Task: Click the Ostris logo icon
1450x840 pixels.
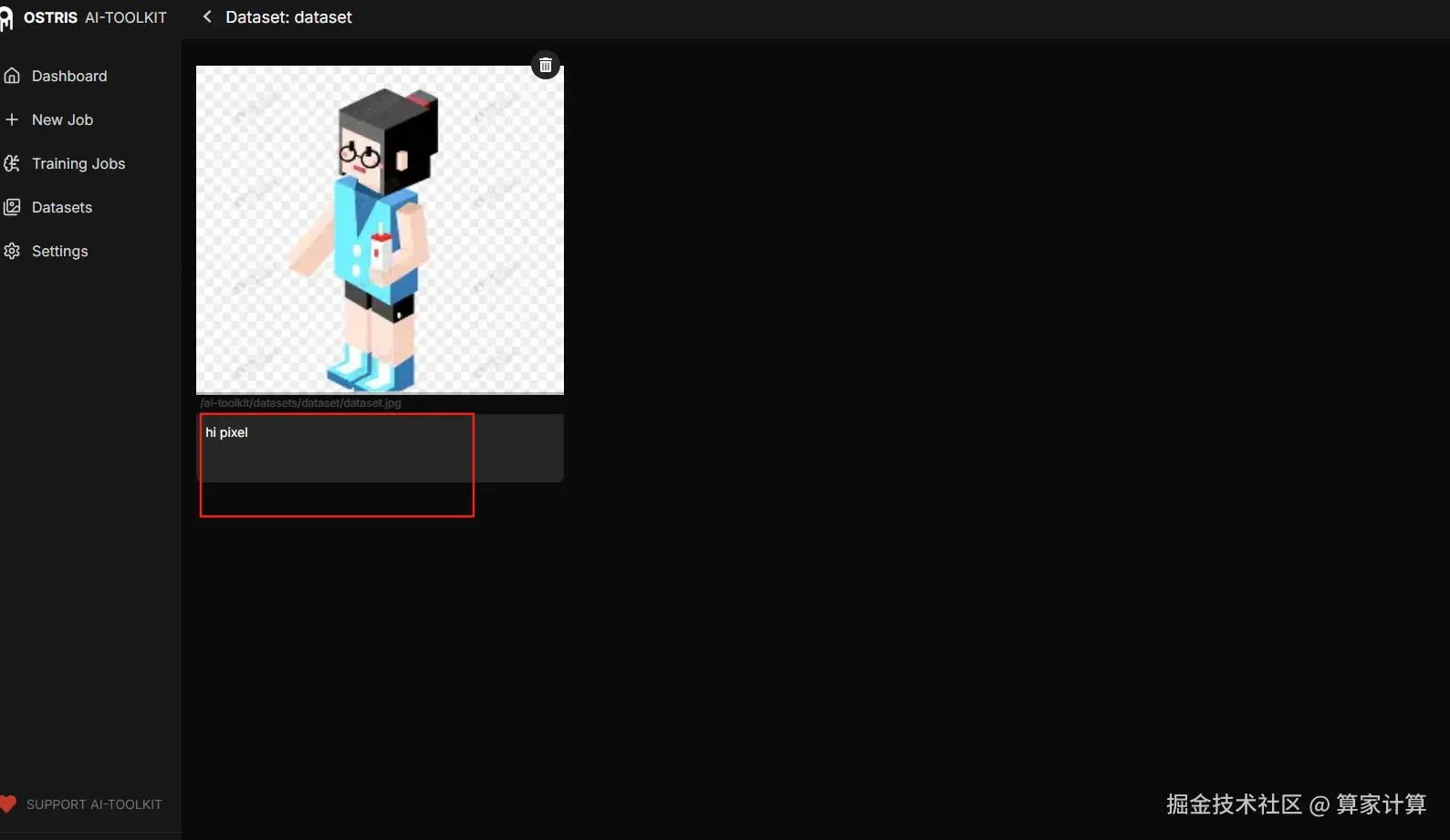Action: point(6,18)
